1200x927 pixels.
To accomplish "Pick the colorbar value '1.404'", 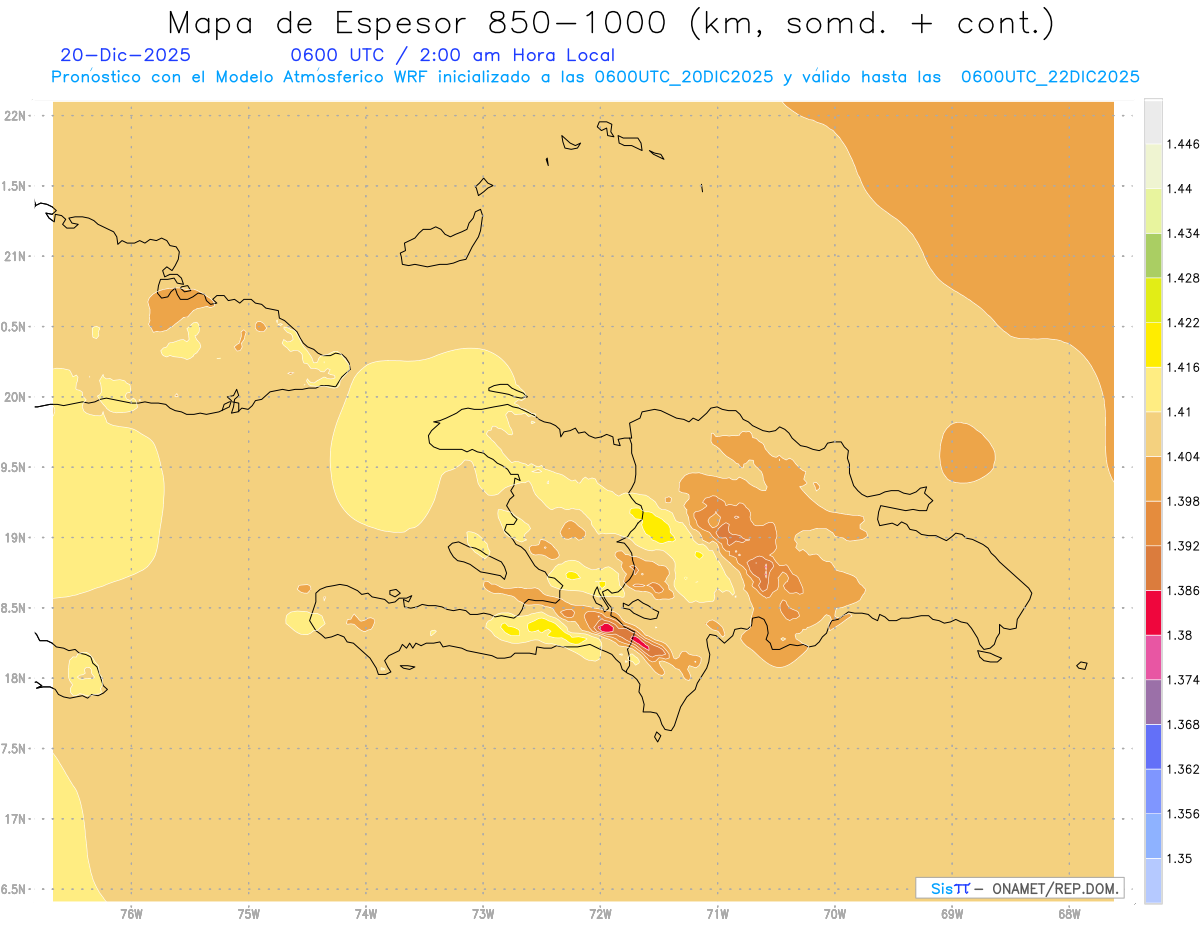I will 1183,456.
